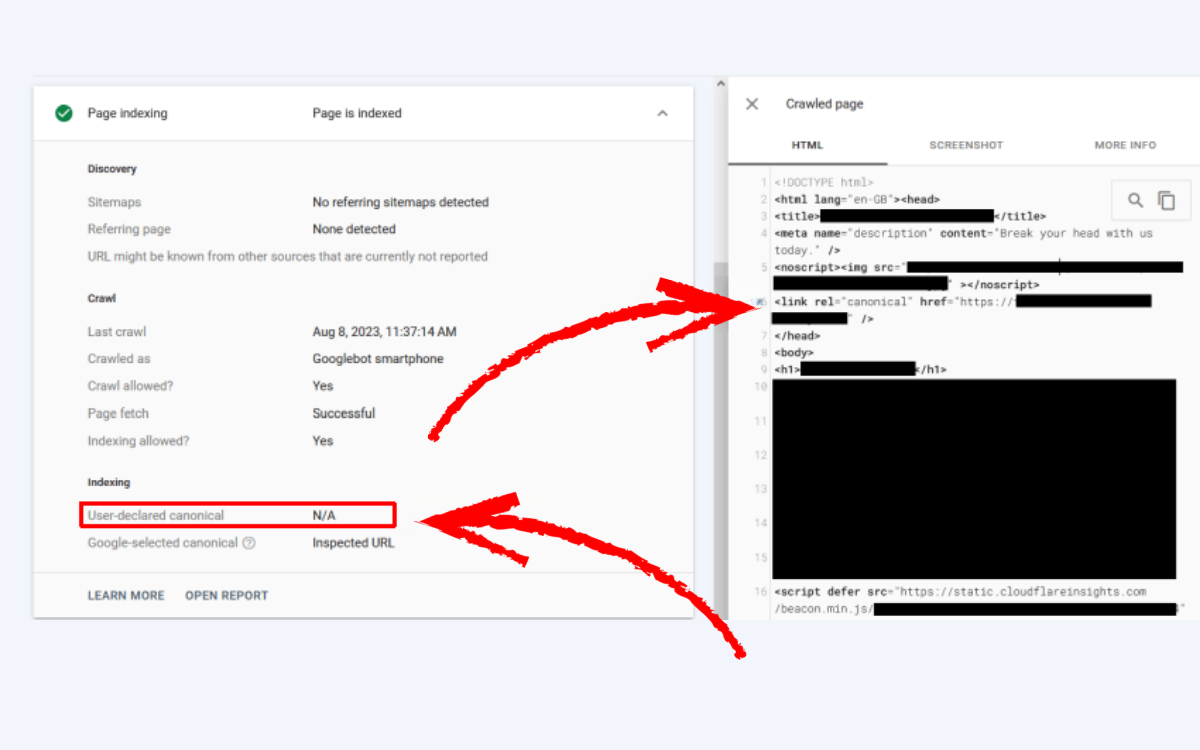Viewport: 1200px width, 750px height.
Task: Click the 'Page is indexed' status text
Action: (357, 114)
